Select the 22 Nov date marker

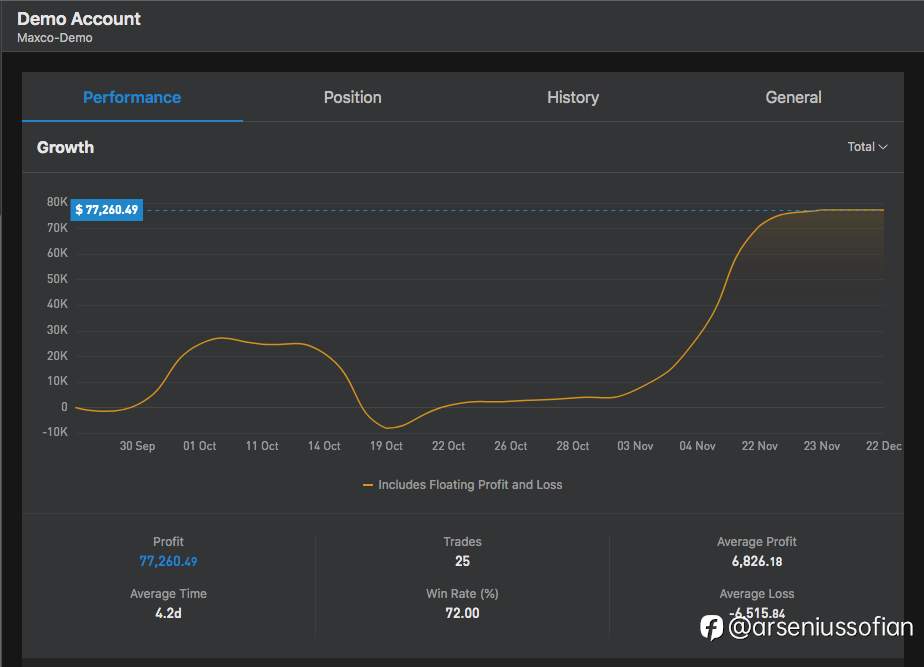coord(759,446)
